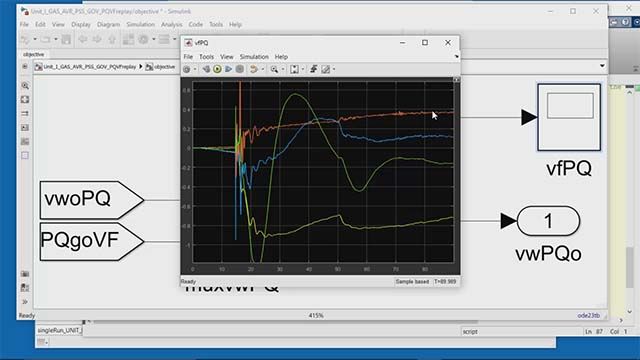Expand the palette with double chevron
Screen dimensions: 640x360
coord(25,302)
